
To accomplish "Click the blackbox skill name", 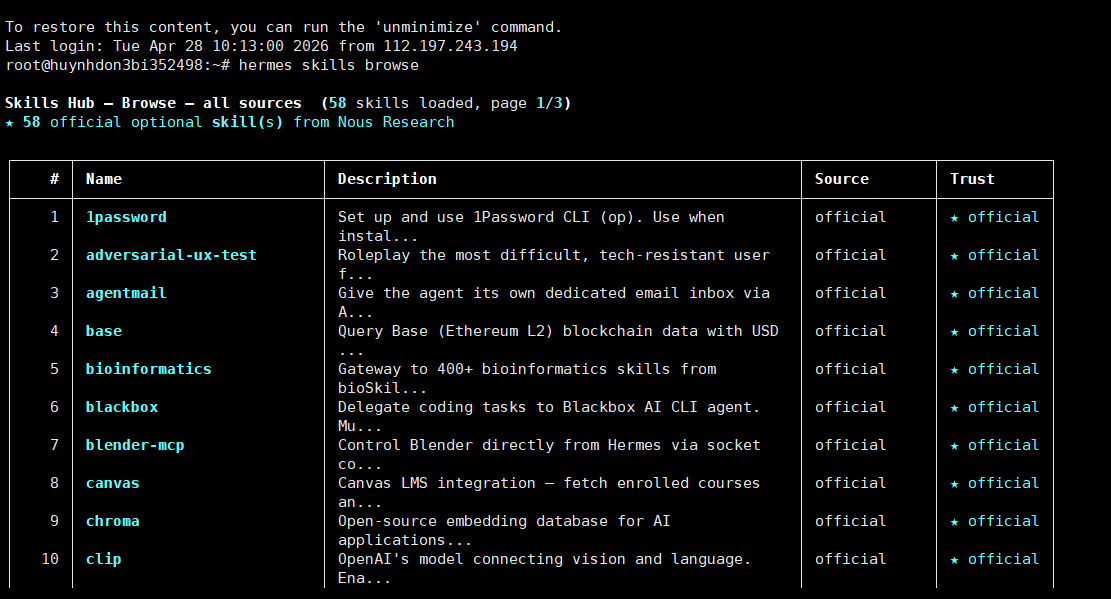I will click(x=122, y=407).
